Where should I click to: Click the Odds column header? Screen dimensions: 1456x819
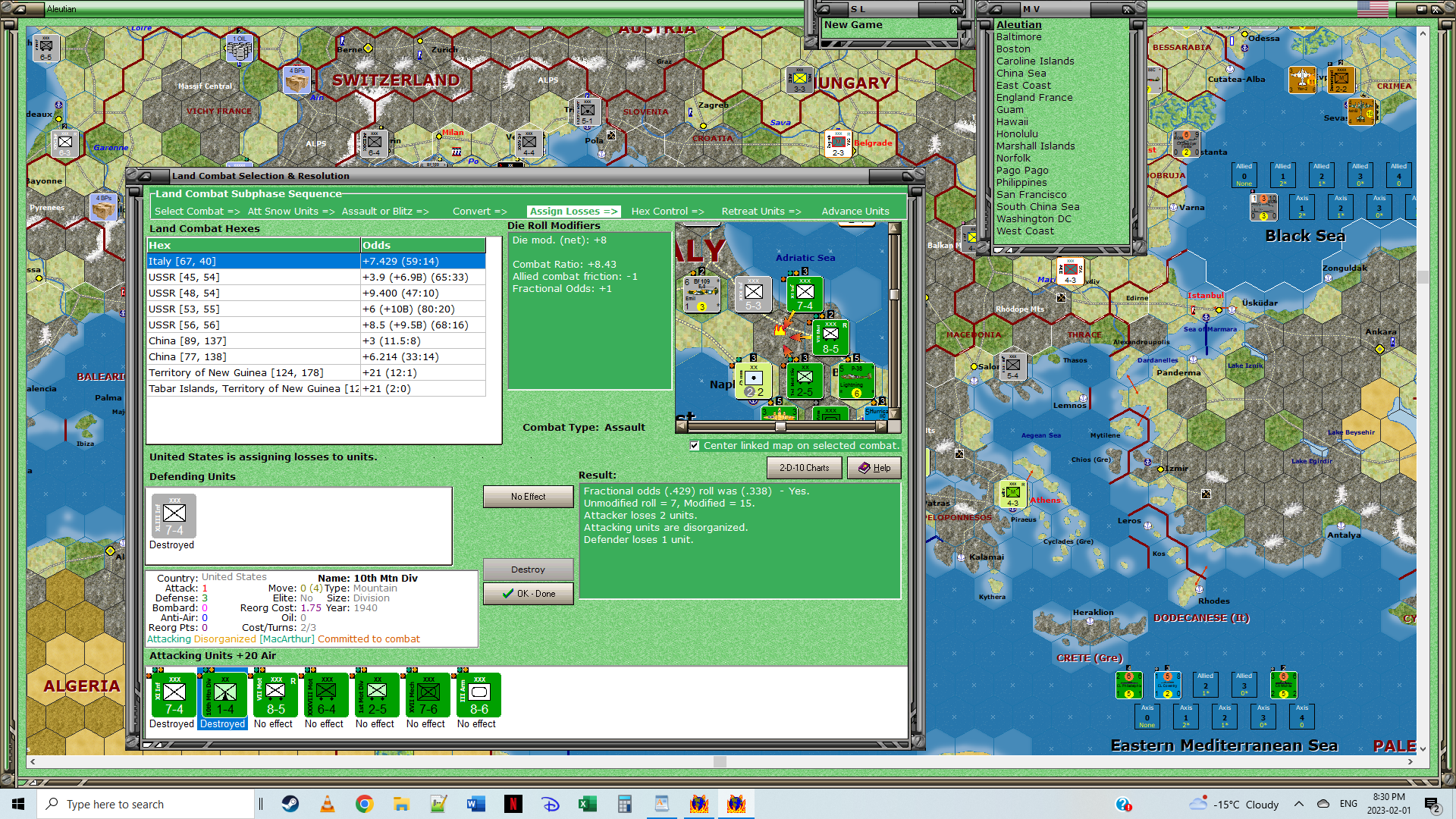pos(423,245)
